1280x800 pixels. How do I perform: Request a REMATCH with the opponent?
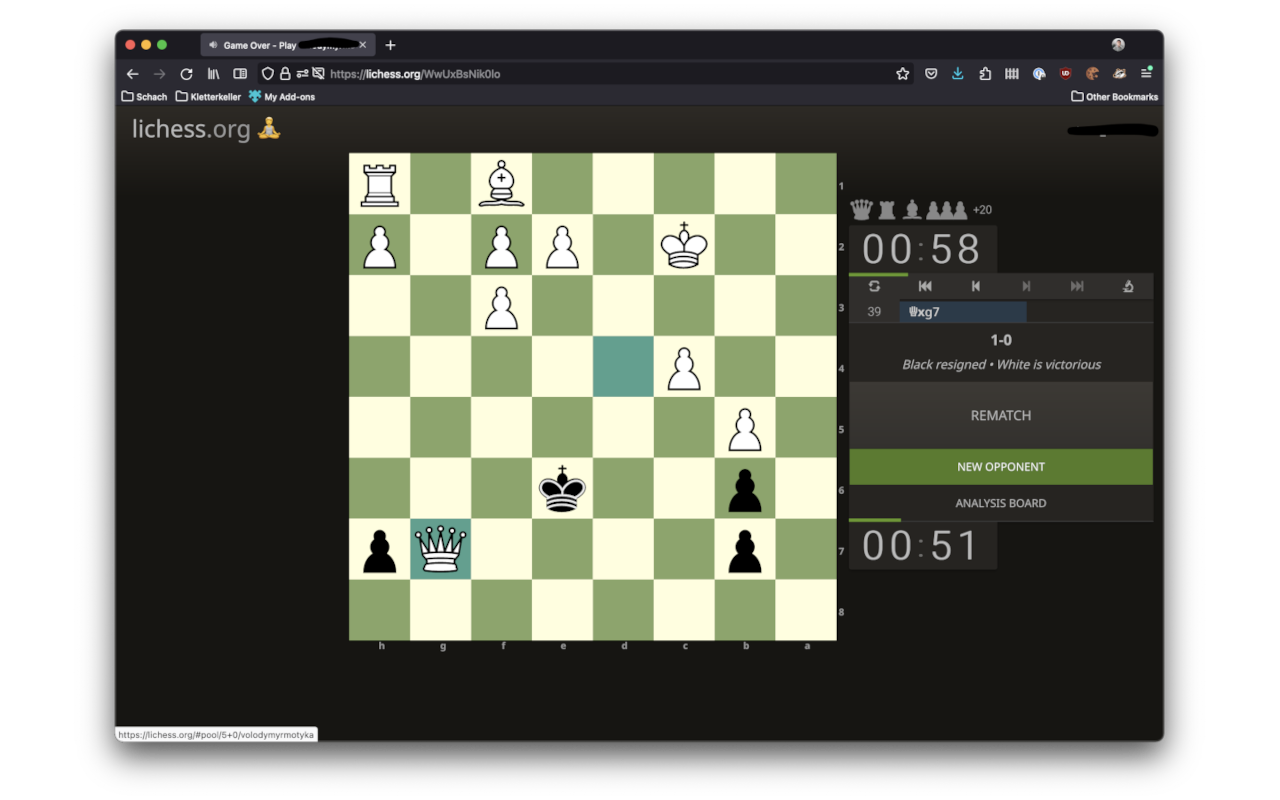(1001, 416)
